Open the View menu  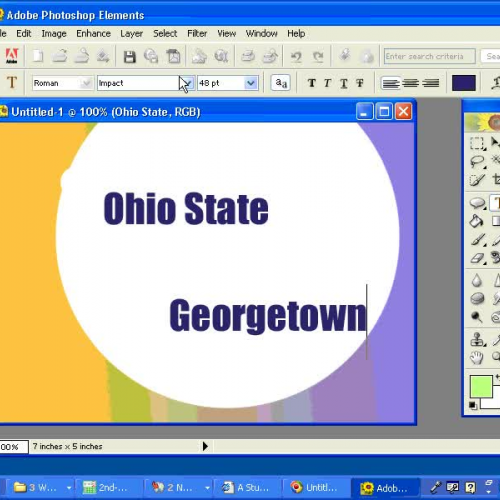point(227,33)
